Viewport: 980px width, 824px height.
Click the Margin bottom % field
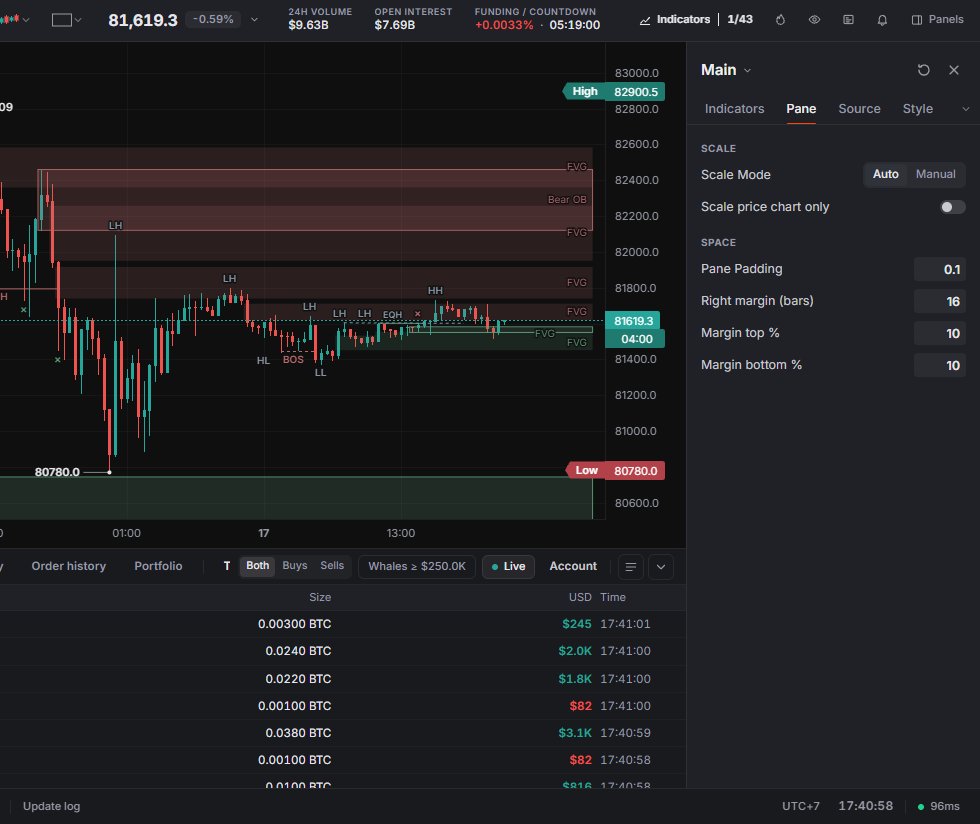(939, 365)
